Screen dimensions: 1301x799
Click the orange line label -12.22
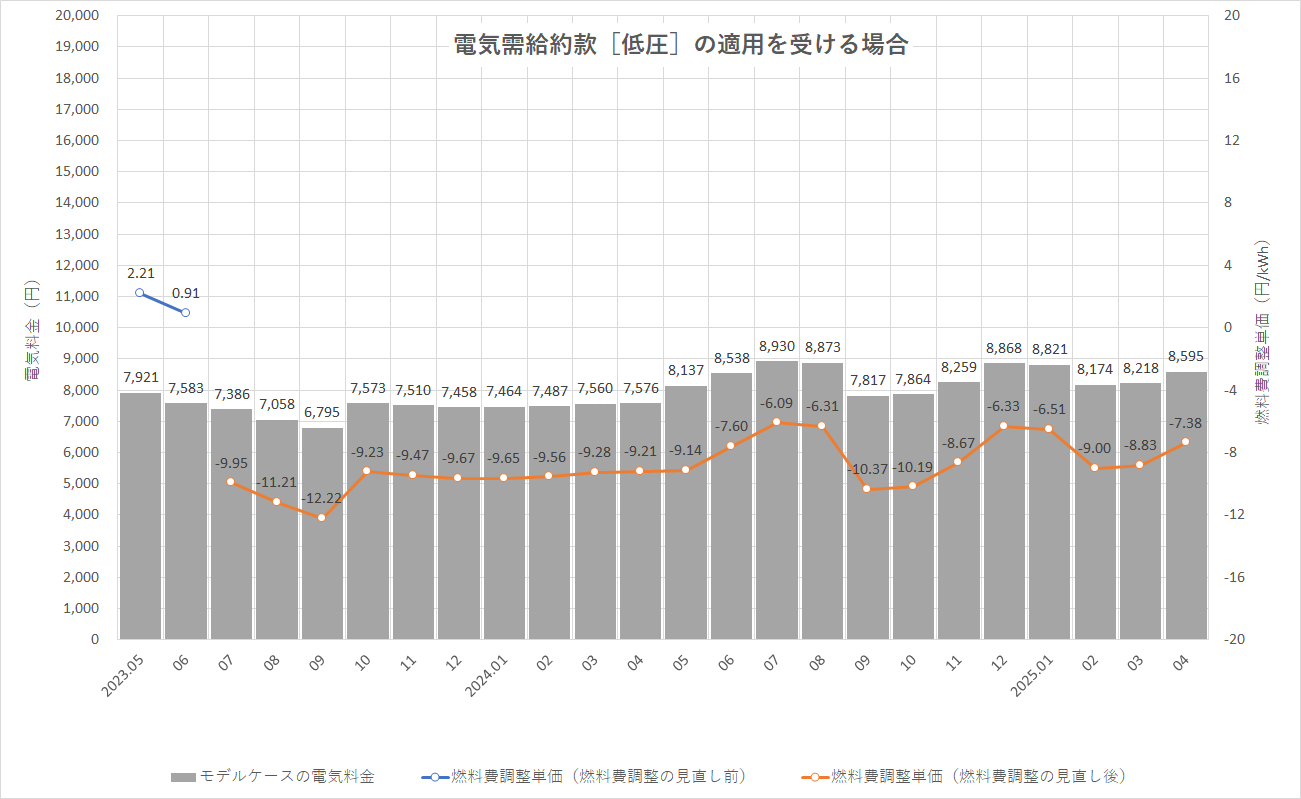pyautogui.click(x=322, y=498)
